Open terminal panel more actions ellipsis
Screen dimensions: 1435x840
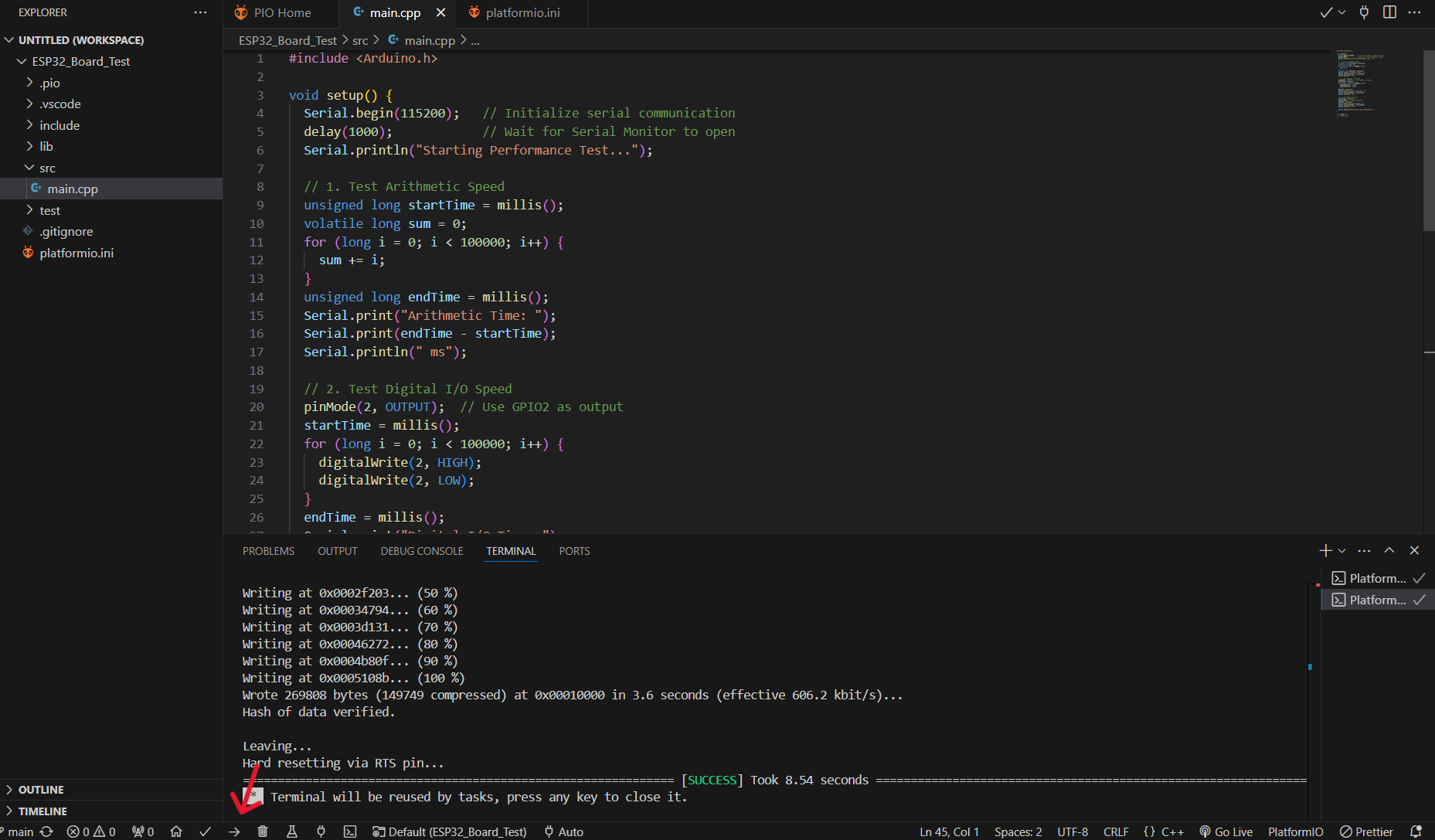[x=1364, y=550]
